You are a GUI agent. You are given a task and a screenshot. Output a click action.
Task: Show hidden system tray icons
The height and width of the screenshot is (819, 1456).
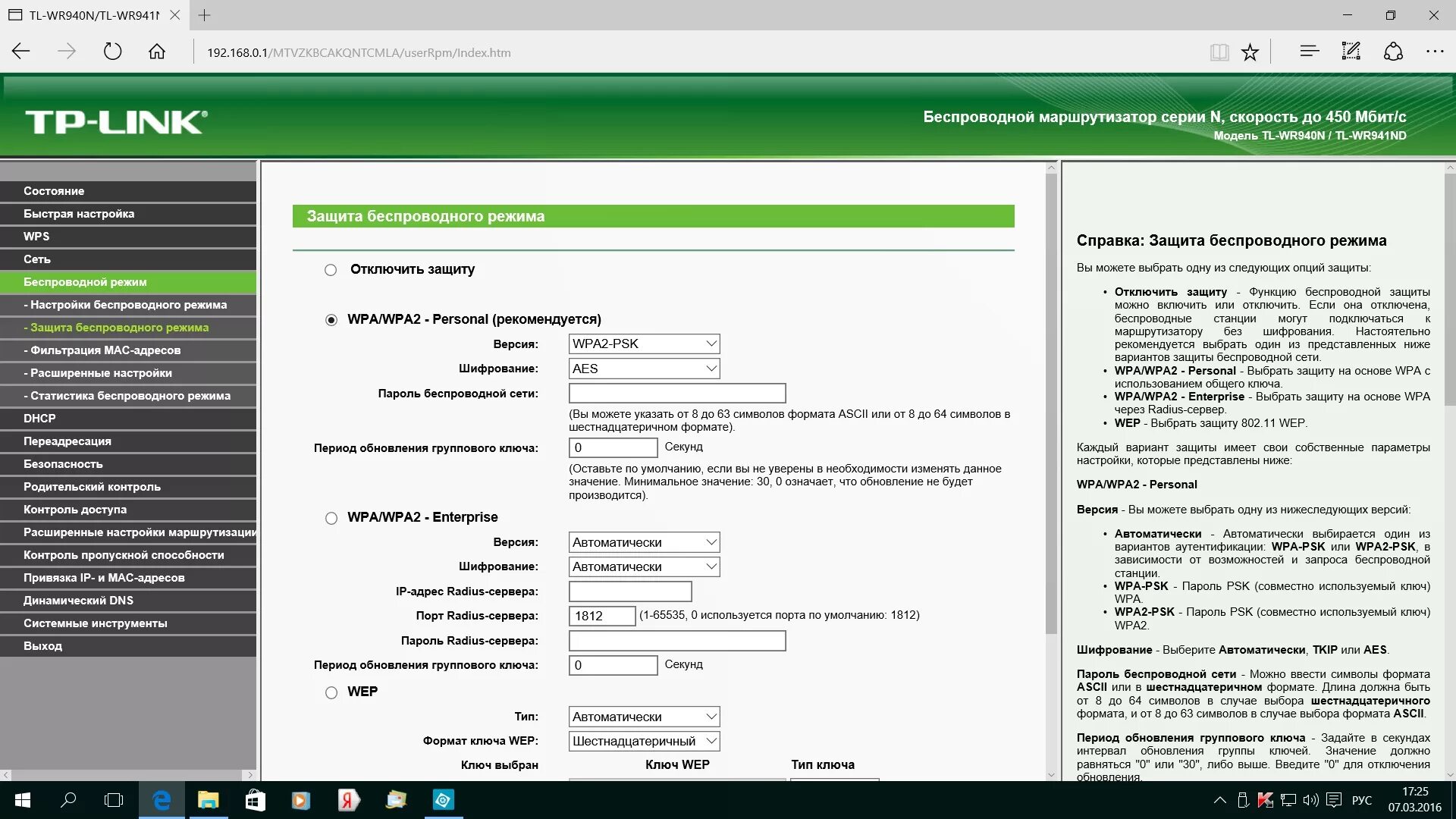(1219, 800)
